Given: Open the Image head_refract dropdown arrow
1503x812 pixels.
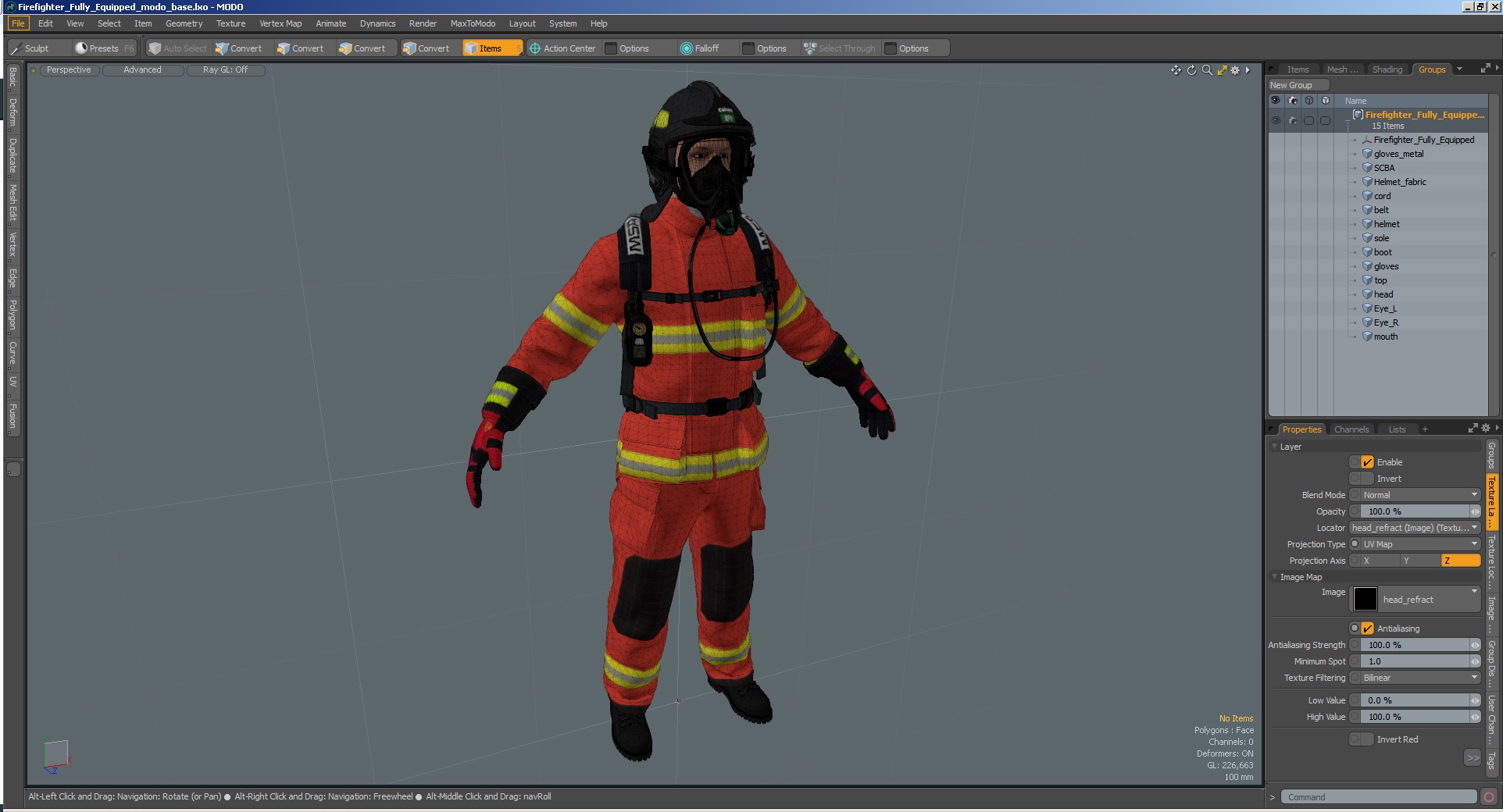Looking at the screenshot, I should click(1474, 591).
